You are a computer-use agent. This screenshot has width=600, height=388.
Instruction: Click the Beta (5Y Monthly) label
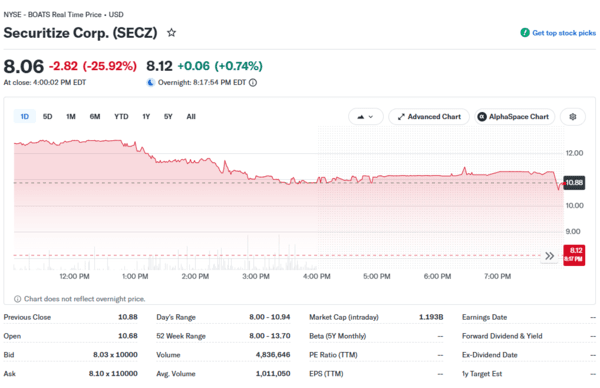[x=338, y=336]
